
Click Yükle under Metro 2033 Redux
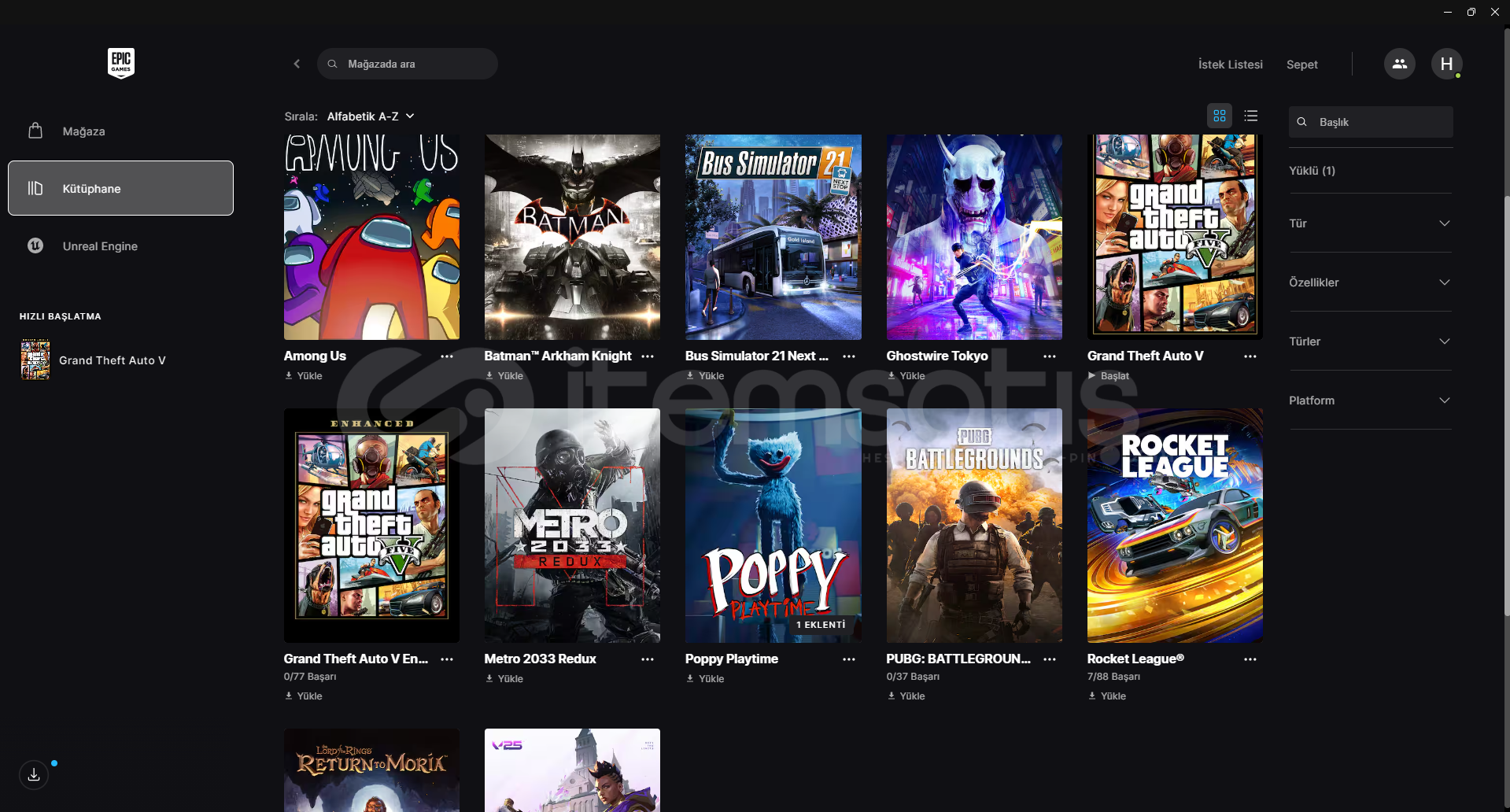504,679
